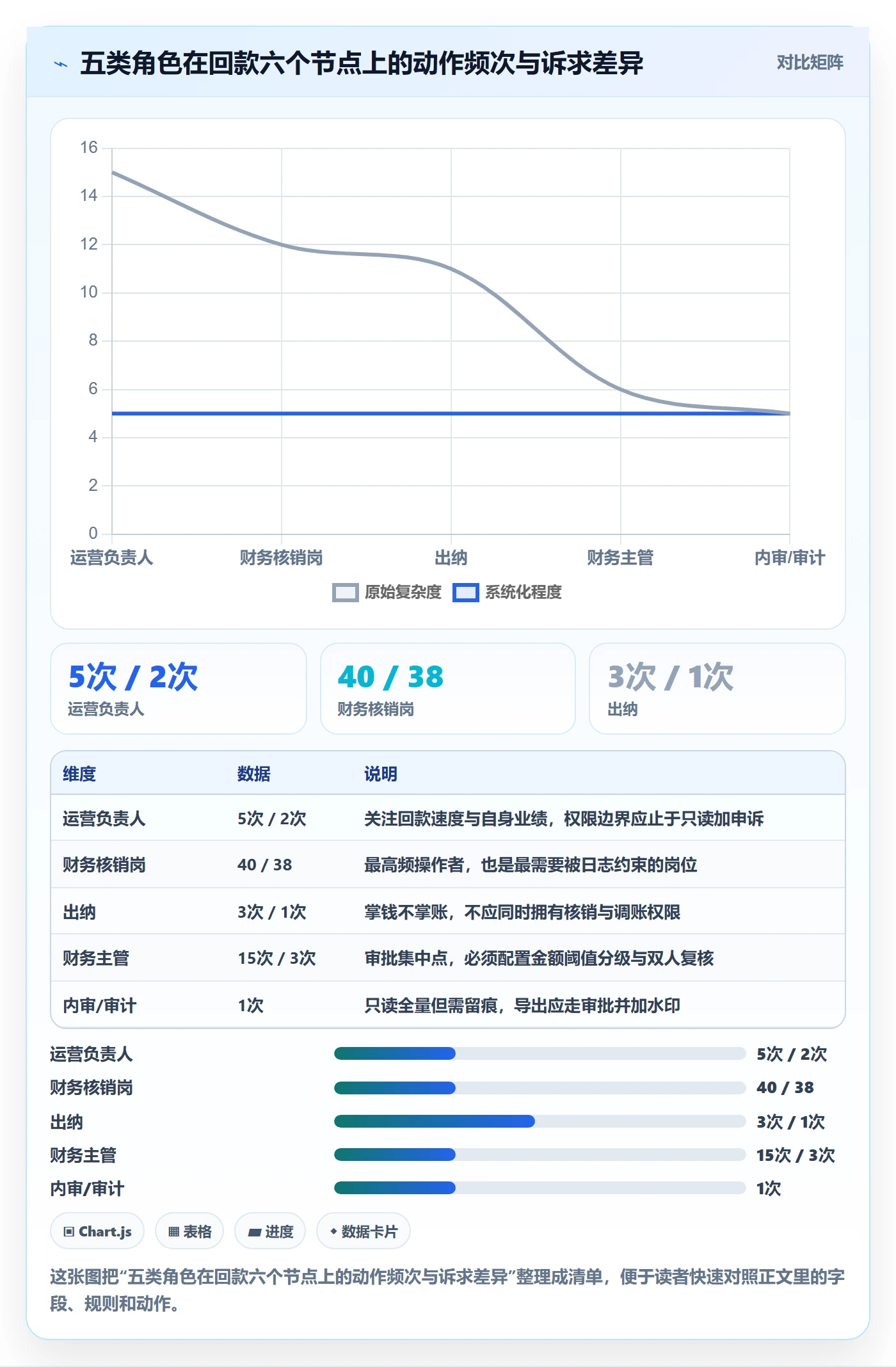Click the 维度 column header

coord(79,774)
